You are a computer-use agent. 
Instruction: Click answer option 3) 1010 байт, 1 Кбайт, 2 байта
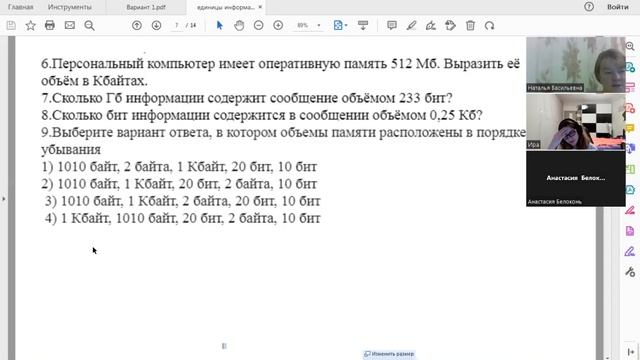coord(182,201)
